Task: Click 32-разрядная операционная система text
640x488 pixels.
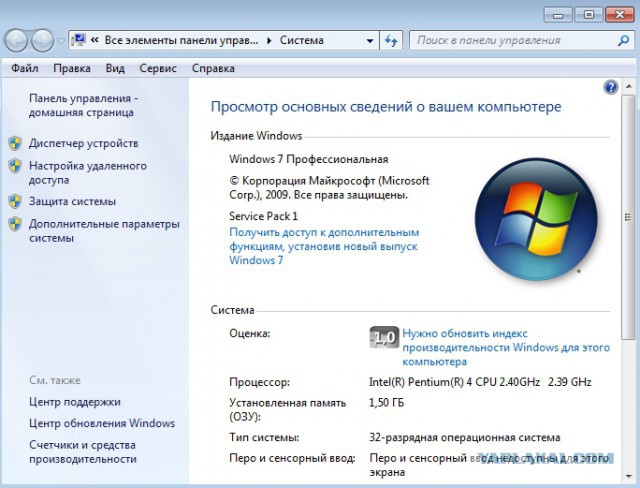Action: coord(465,437)
